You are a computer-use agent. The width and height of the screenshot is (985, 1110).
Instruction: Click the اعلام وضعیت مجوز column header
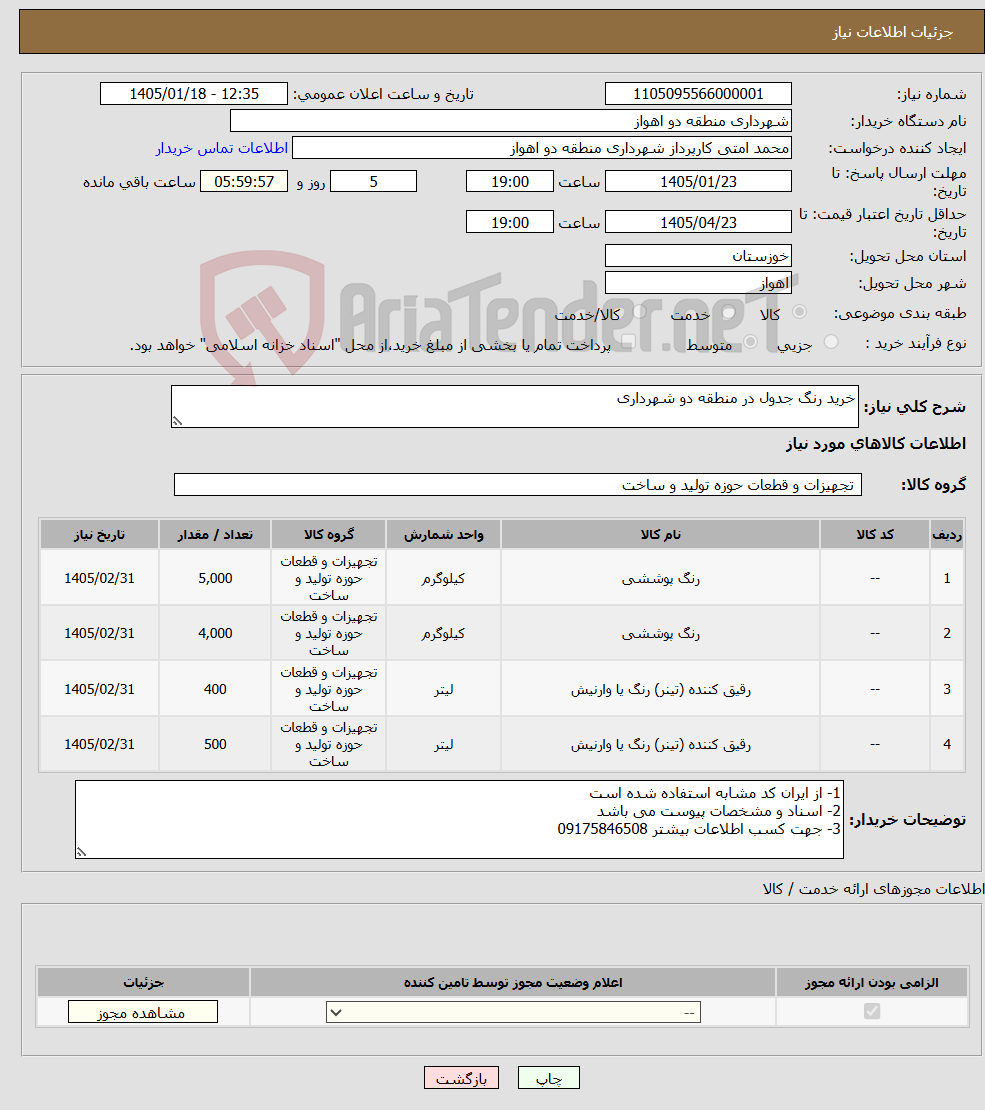[x=513, y=983]
